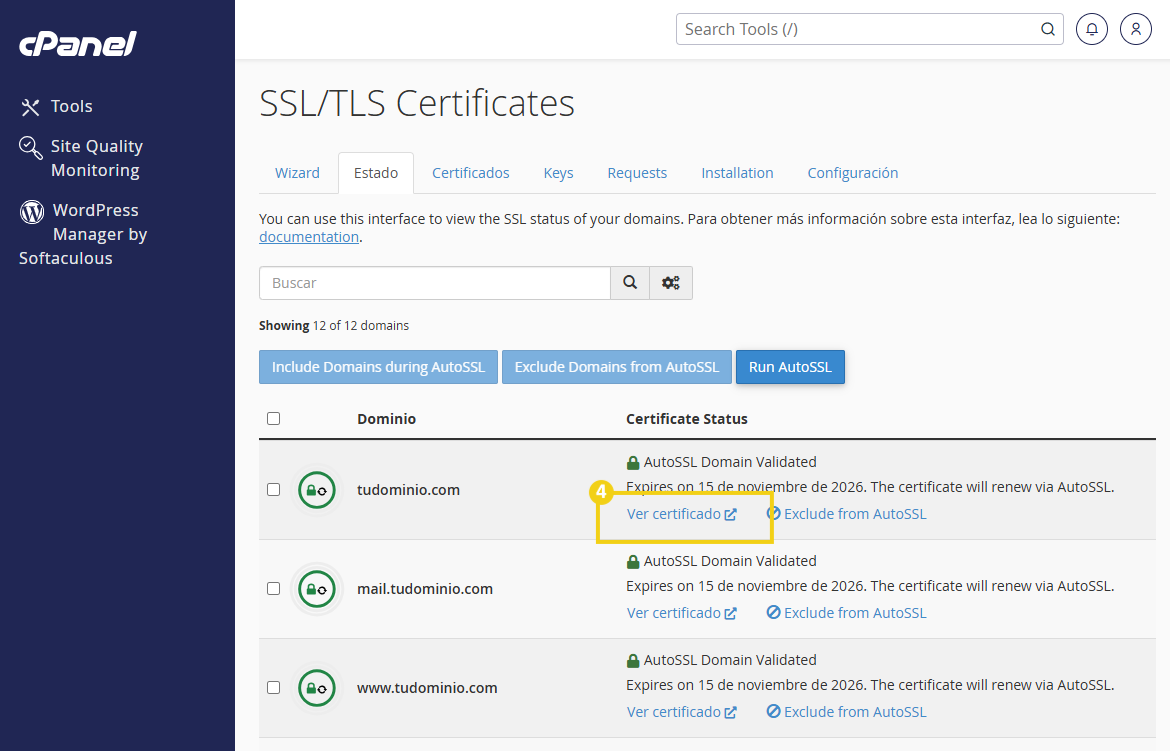The height and width of the screenshot is (751, 1170).
Task: Go to the Keys tab
Action: pos(558,173)
